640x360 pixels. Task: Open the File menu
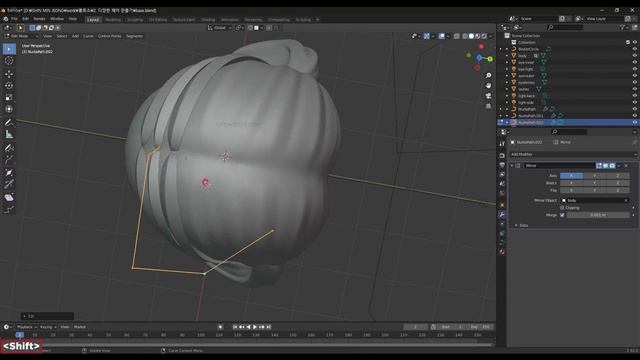(x=14, y=19)
